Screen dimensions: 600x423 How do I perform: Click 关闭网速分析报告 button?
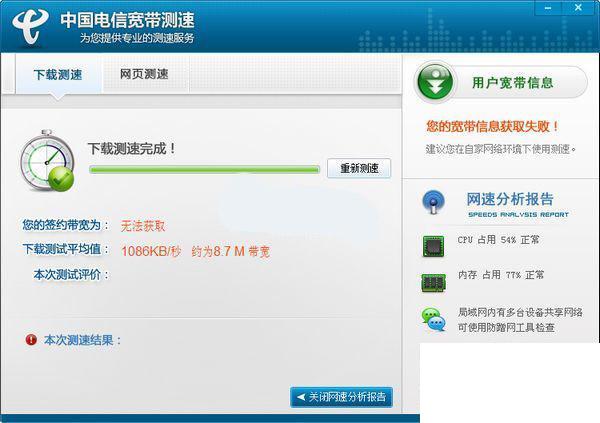pos(341,397)
